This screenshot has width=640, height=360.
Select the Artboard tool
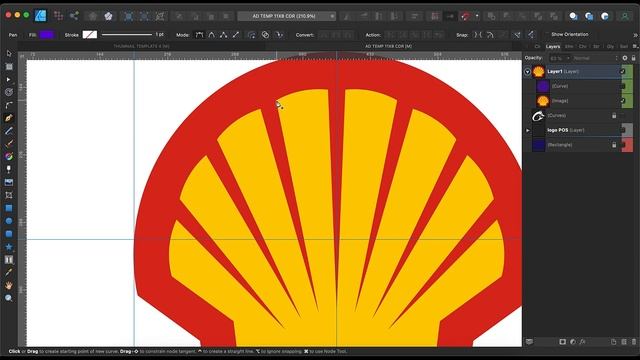coord(9,67)
